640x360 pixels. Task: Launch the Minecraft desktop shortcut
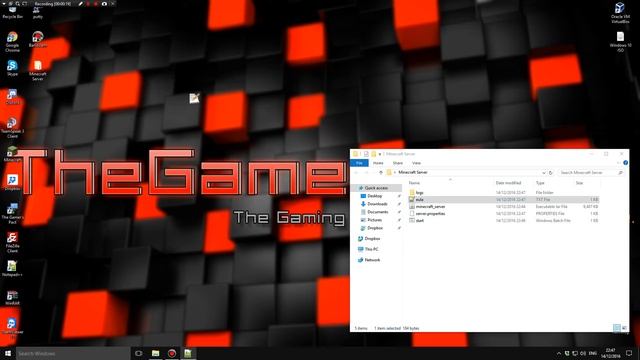(12, 154)
